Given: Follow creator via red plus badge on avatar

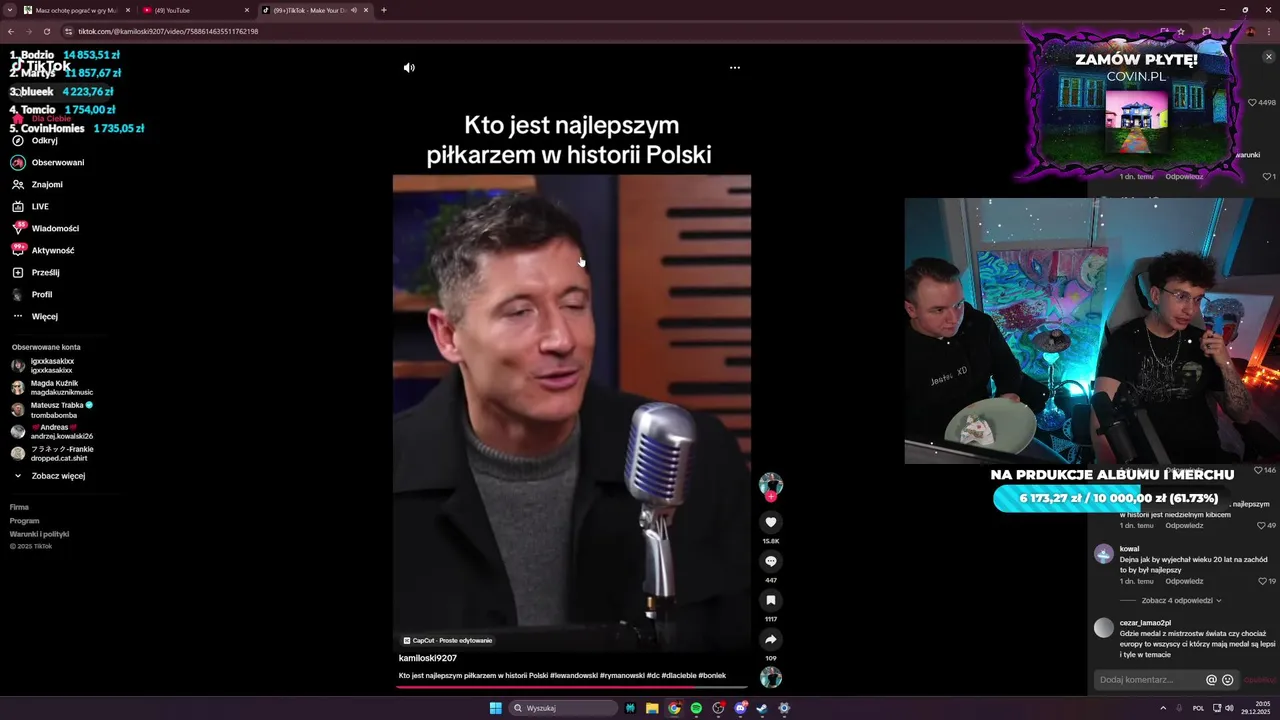Looking at the screenshot, I should click(770, 497).
